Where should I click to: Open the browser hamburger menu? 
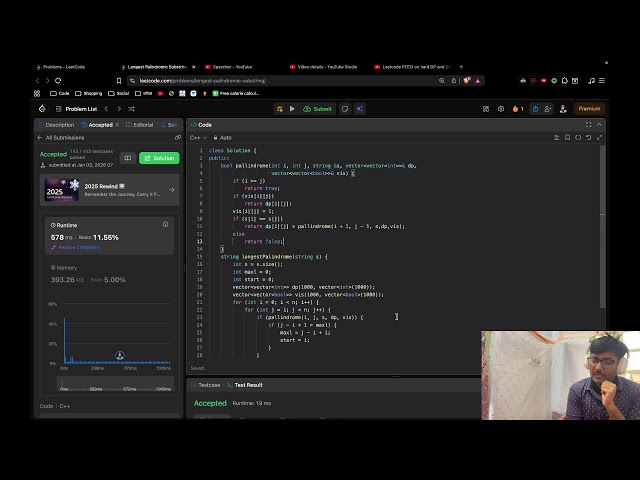(x=602, y=81)
